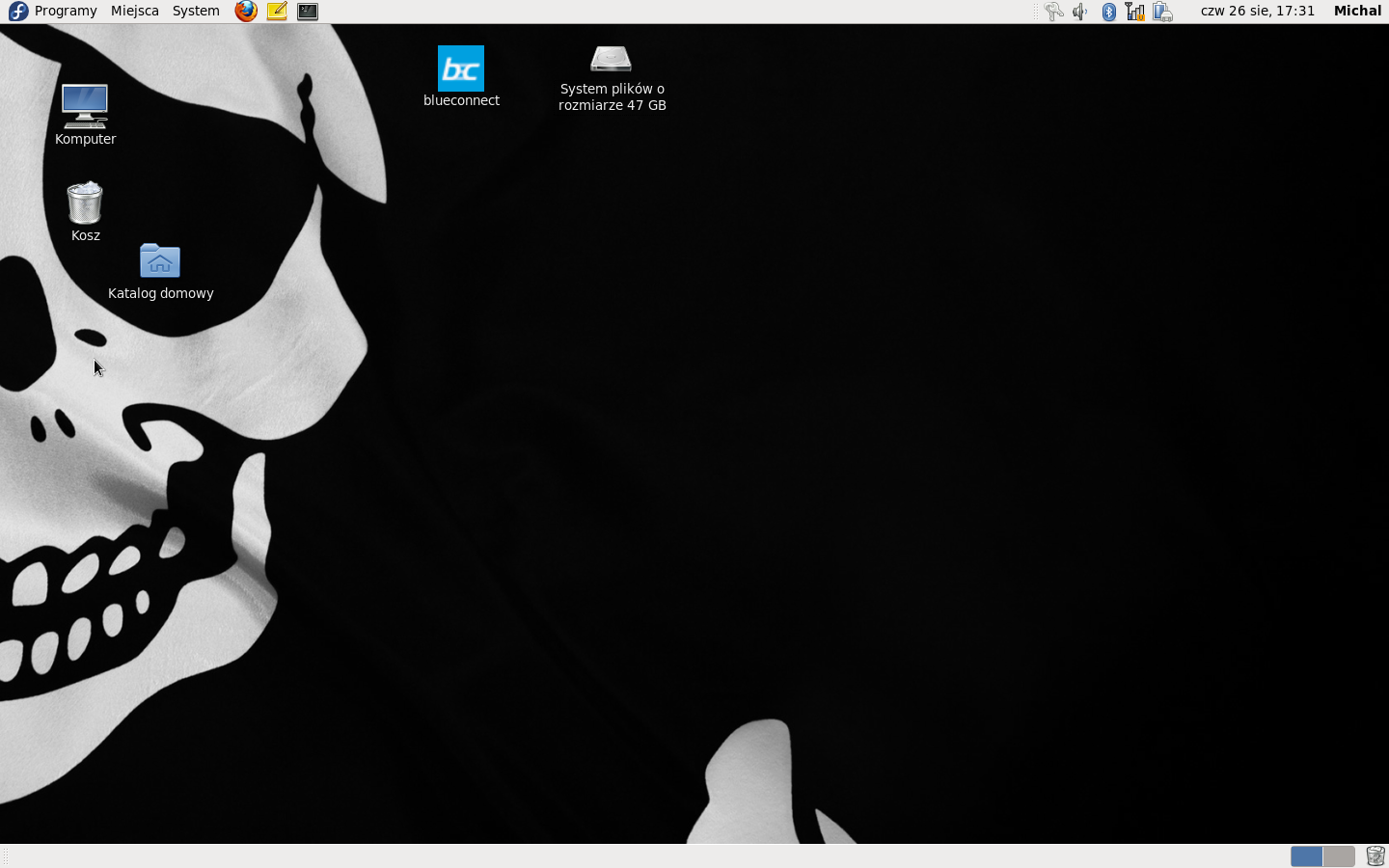Launch Firefox from the top panel

(246, 12)
